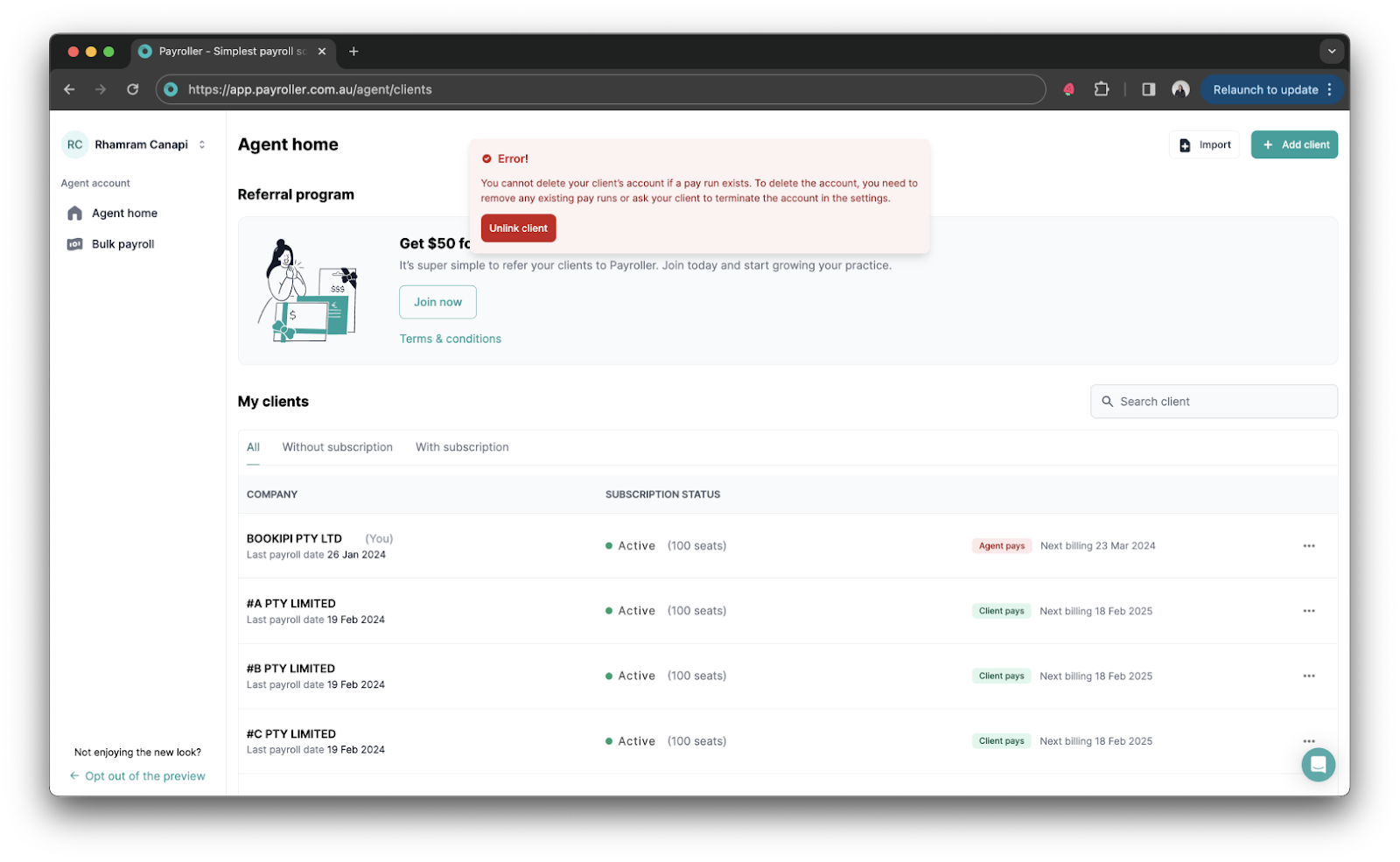Open the chat support bubble
This screenshot has height=862, width=1400.
click(1318, 765)
